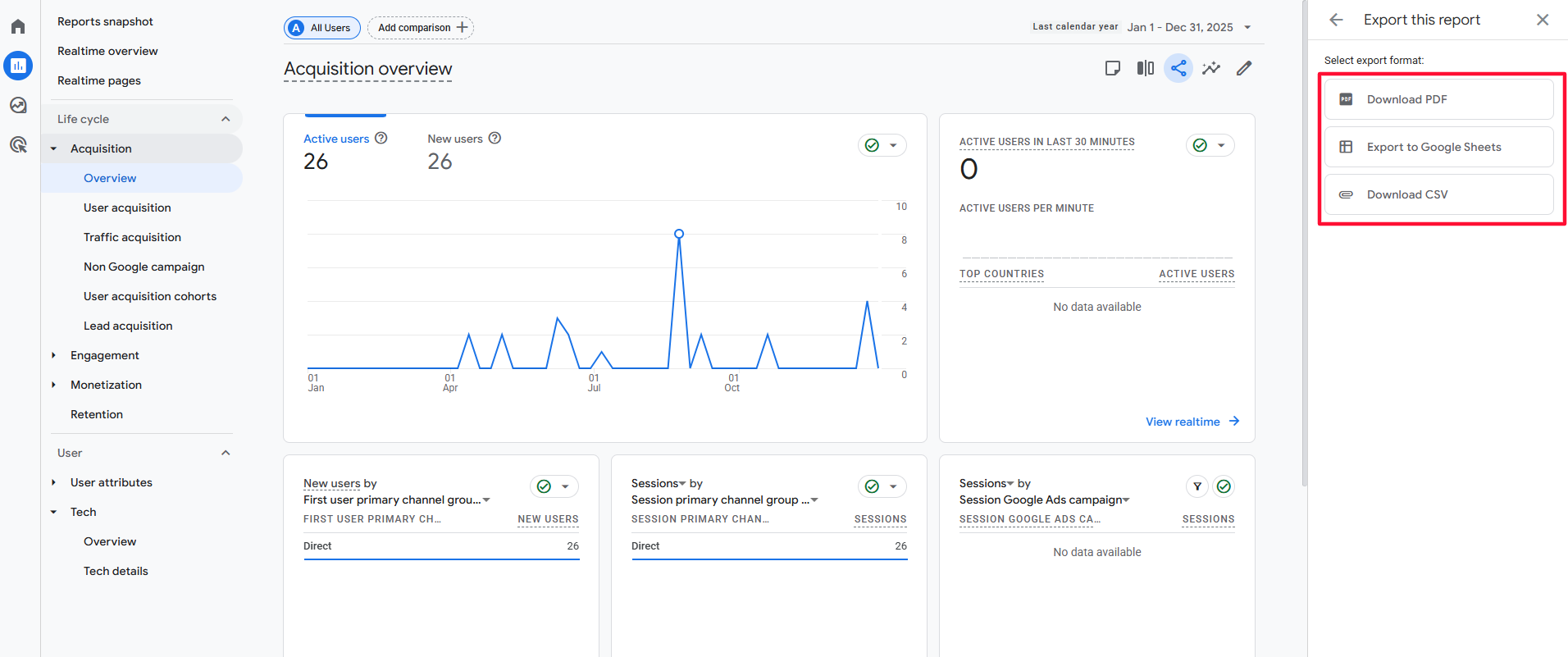The height and width of the screenshot is (657, 1568).
Task: Click the View realtime link
Action: [x=1183, y=422]
